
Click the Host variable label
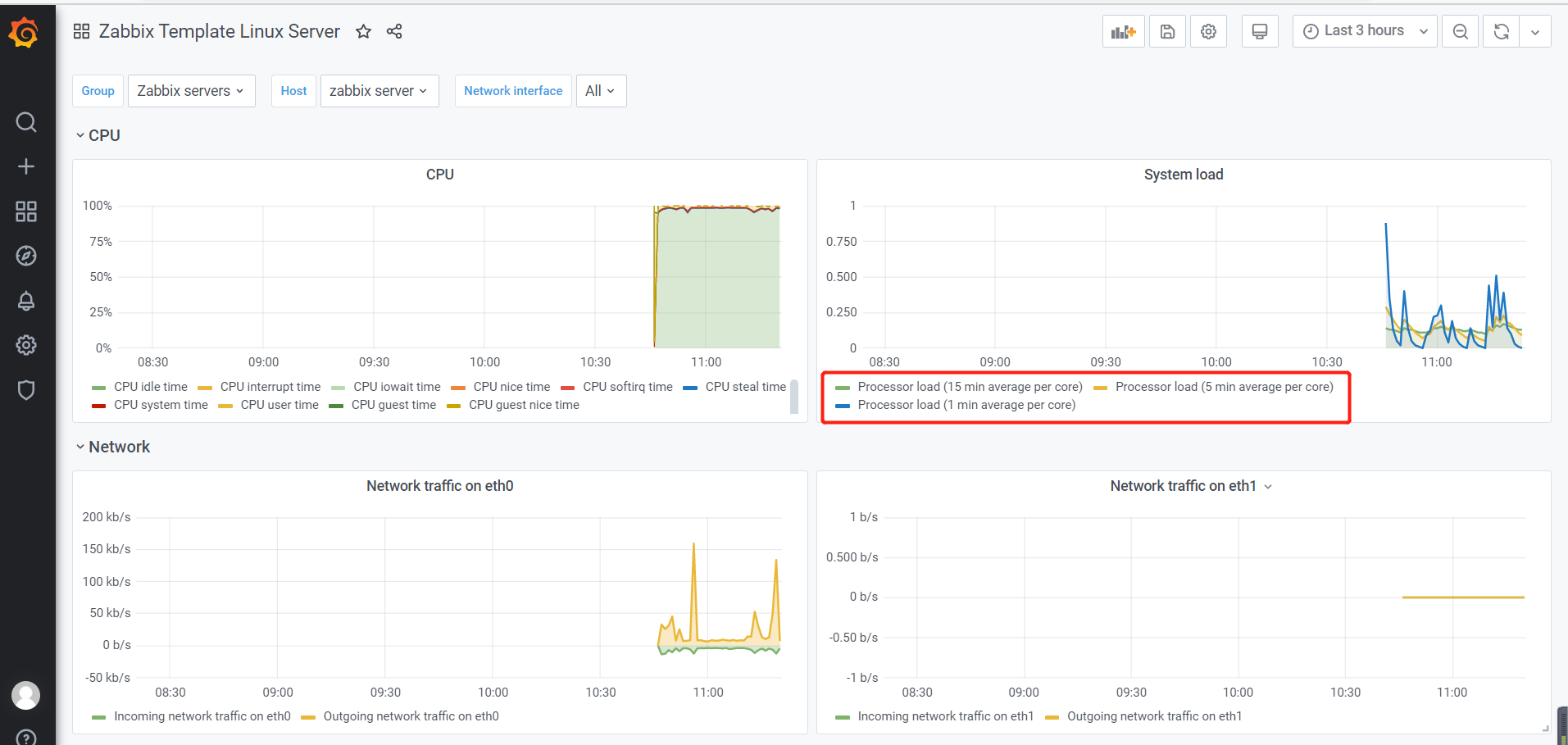[293, 91]
